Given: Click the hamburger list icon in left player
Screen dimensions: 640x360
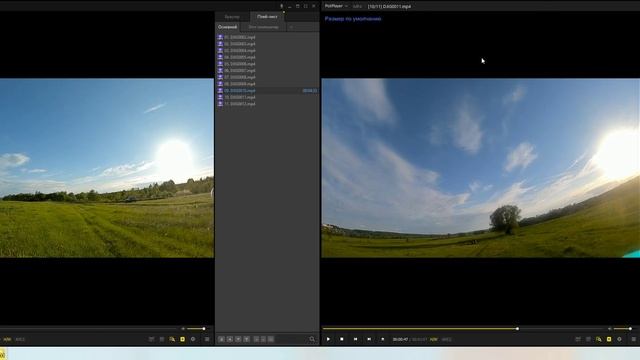Looking at the screenshot, I should point(207,339).
